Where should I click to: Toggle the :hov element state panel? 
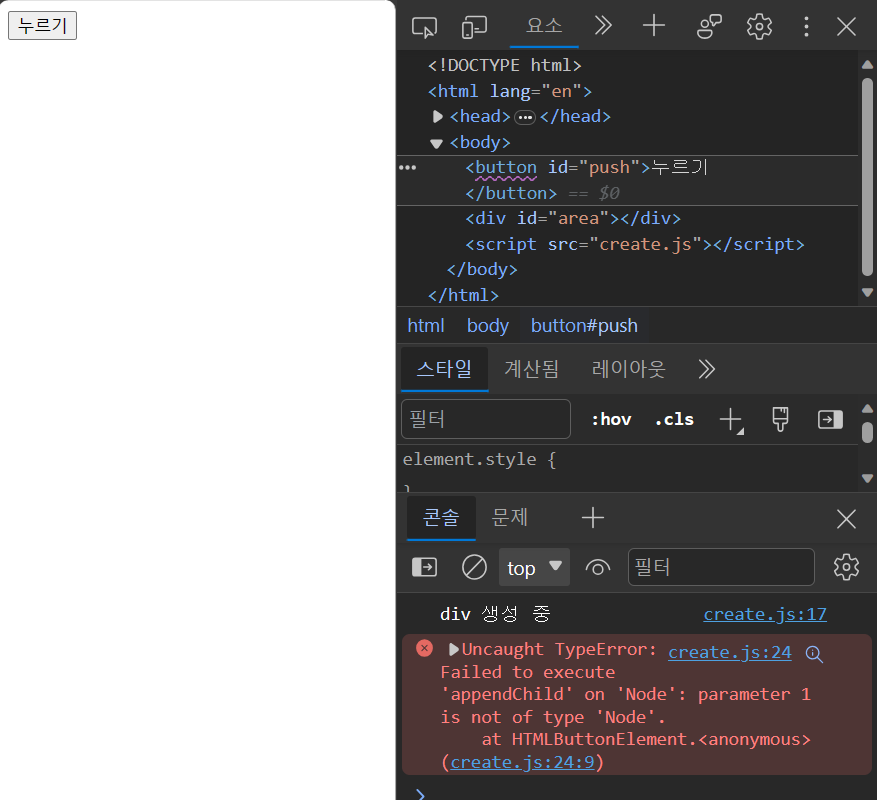tap(611, 420)
